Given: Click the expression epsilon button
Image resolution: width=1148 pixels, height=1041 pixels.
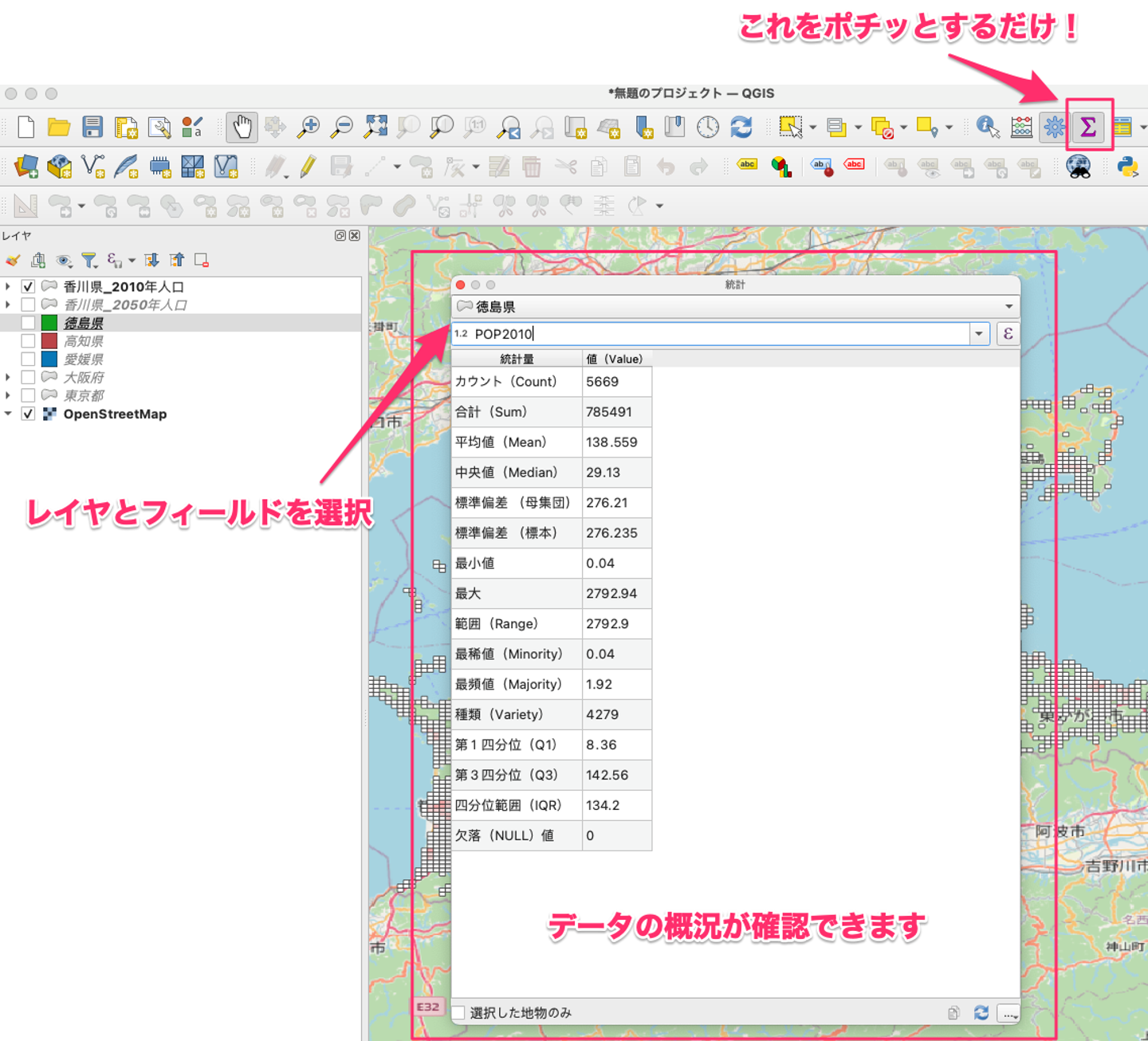Looking at the screenshot, I should pos(1008,334).
